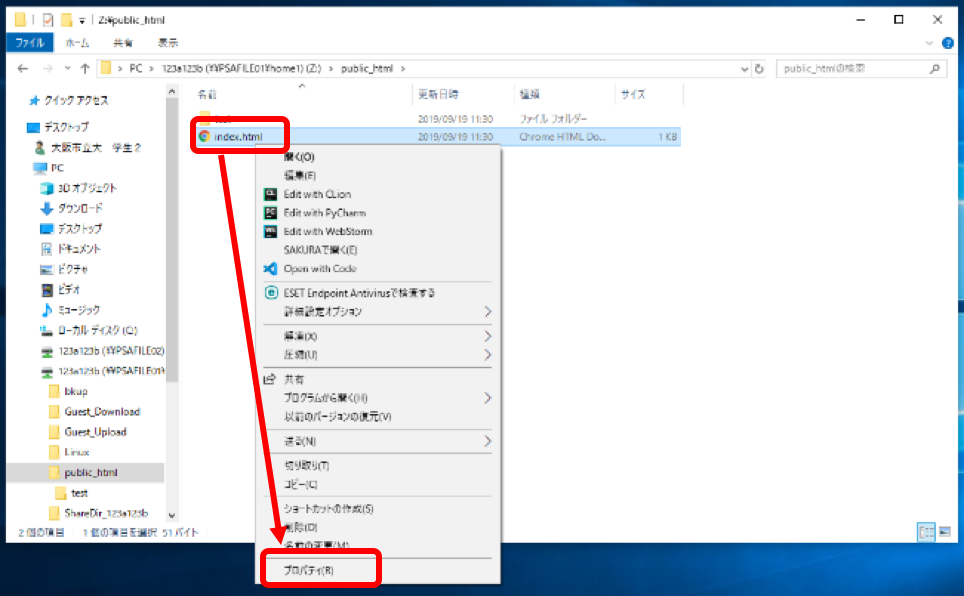
Task: Click public_html in the address breadcrumb
Action: click(367, 68)
